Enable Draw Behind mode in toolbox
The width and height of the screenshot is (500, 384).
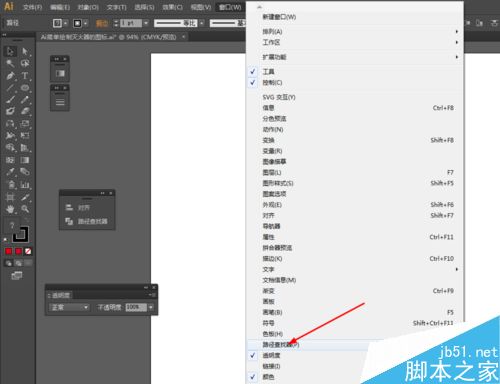point(18,263)
